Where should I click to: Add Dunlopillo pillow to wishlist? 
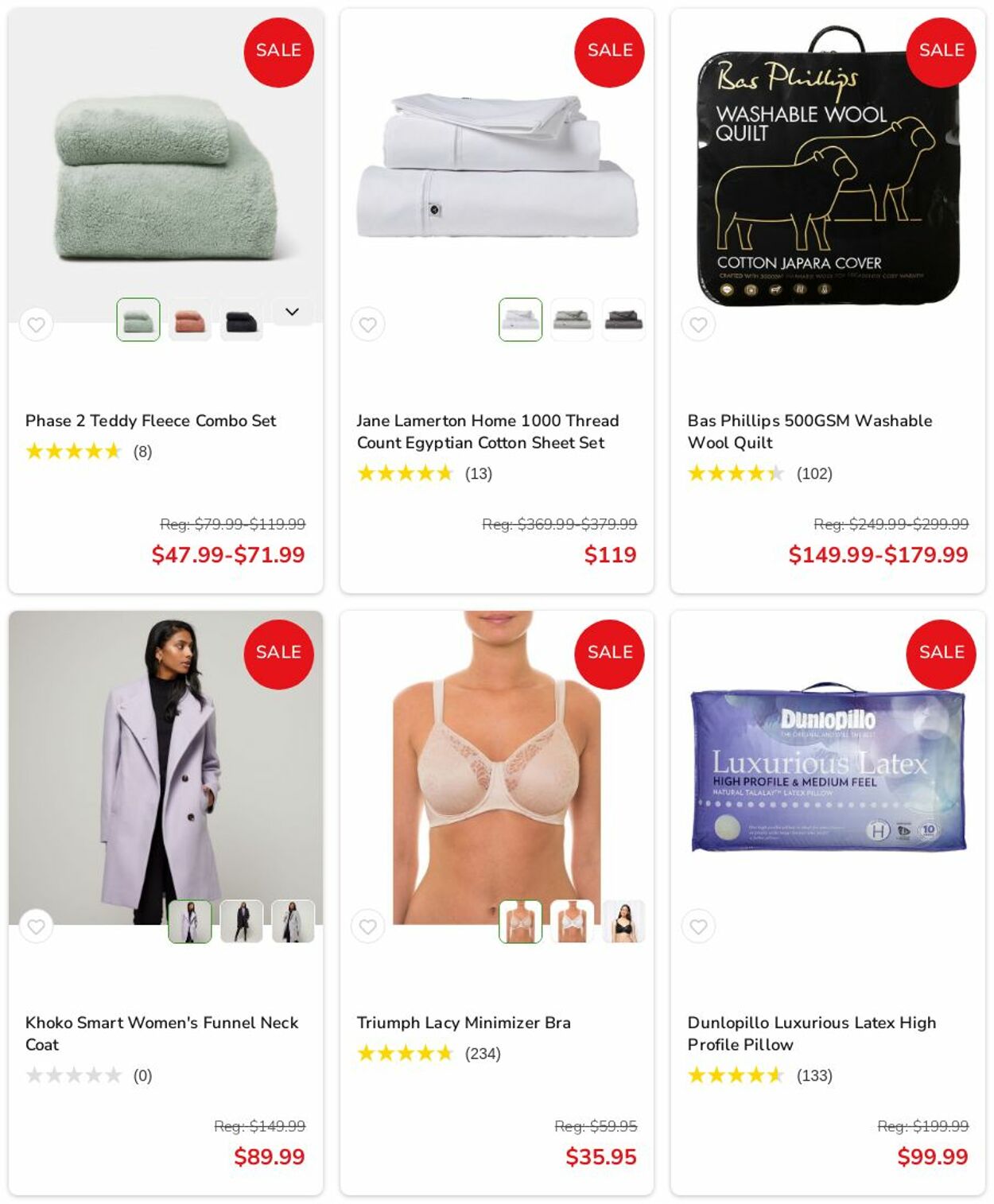(698, 926)
